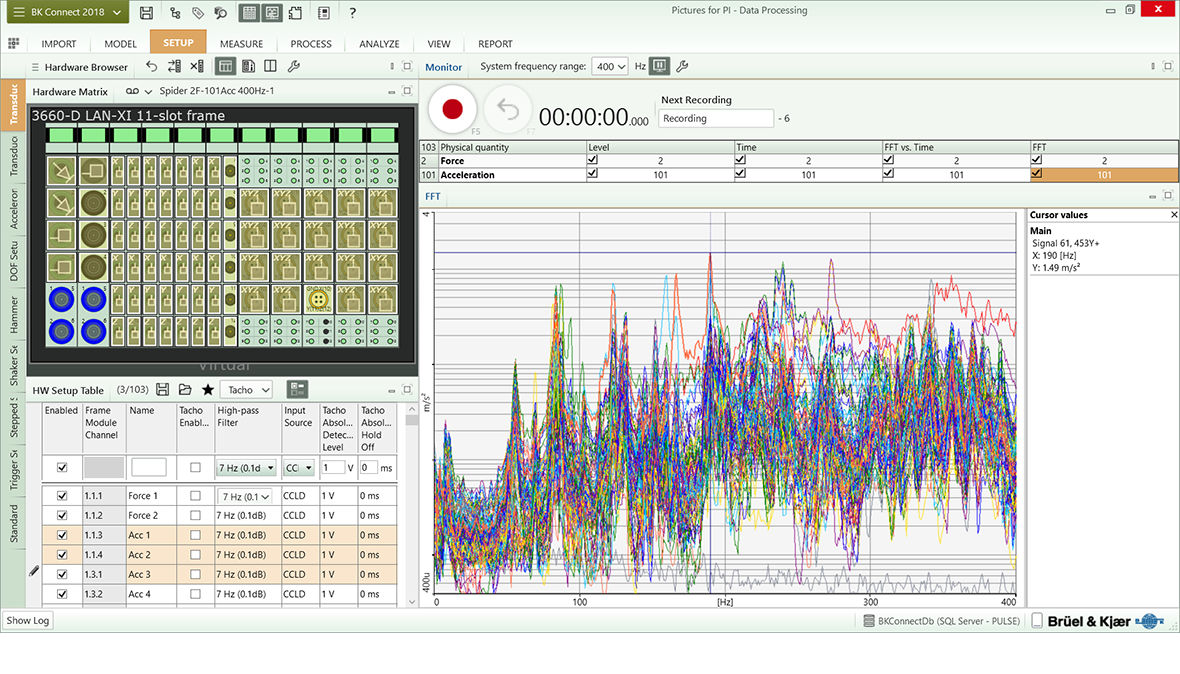The image size is (1180, 674).
Task: Open the help question mark icon
Action: 352,12
